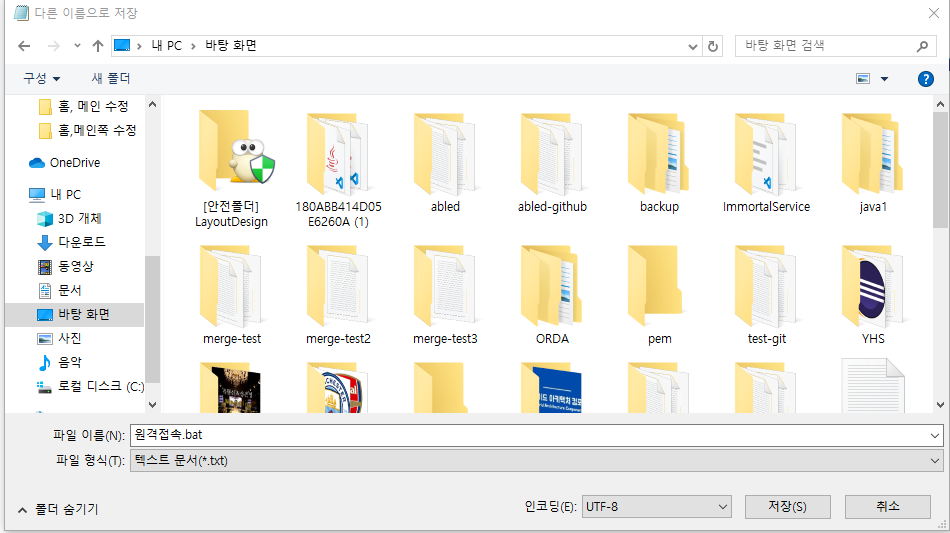The height and width of the screenshot is (533, 950).
Task: Select 로컬 디스크 (C:) in sidebar
Action: click(x=91, y=386)
